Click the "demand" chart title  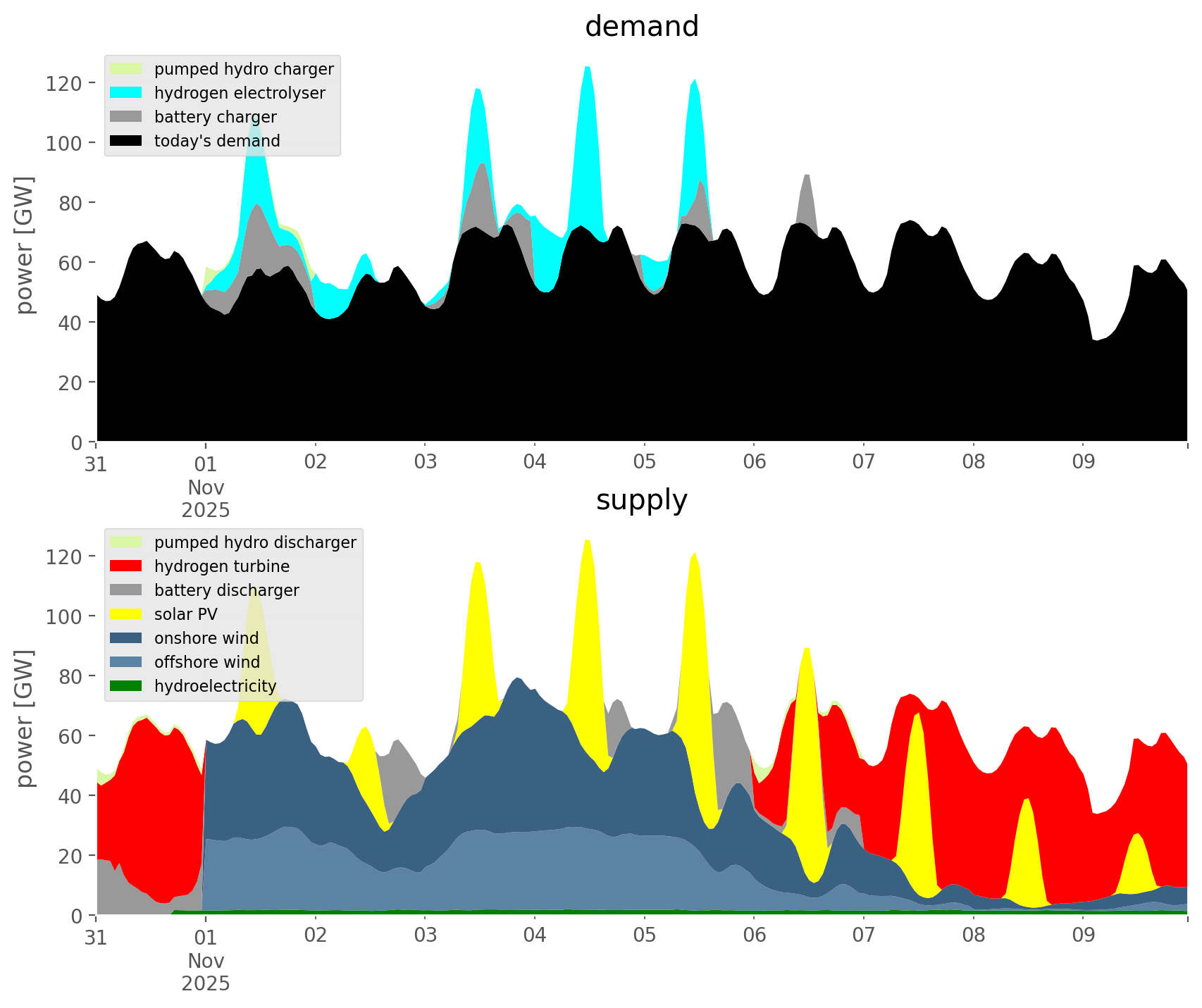pyautogui.click(x=641, y=27)
